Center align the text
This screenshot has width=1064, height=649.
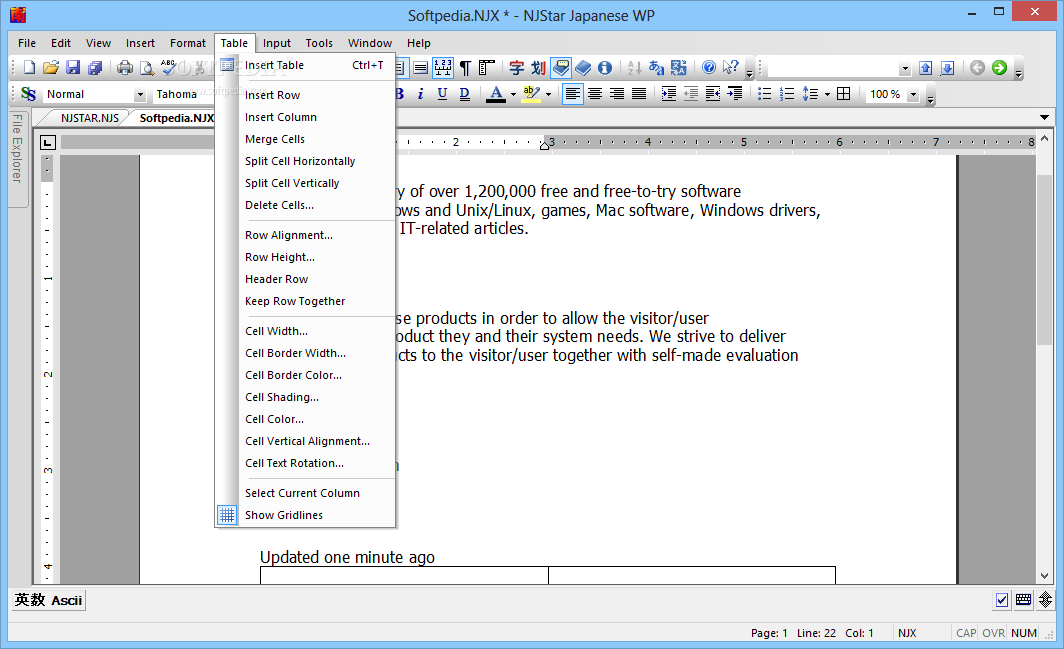[595, 94]
